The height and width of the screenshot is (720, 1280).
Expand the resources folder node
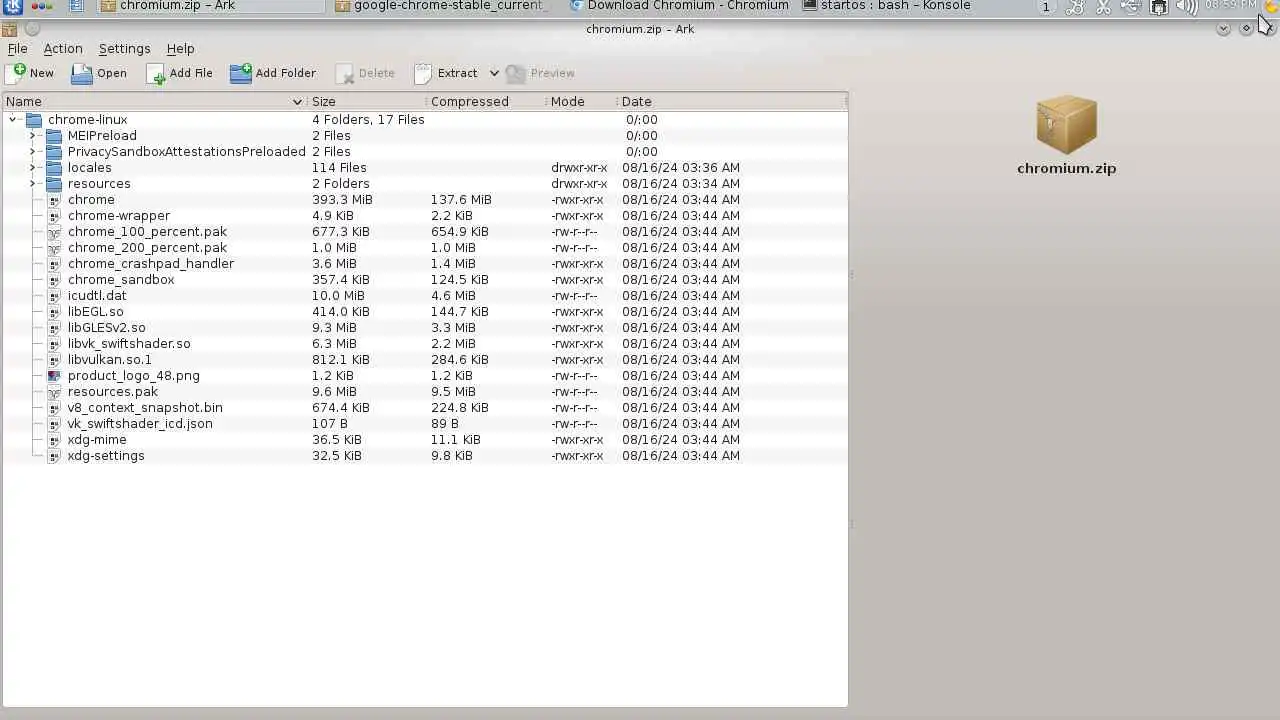(33, 184)
